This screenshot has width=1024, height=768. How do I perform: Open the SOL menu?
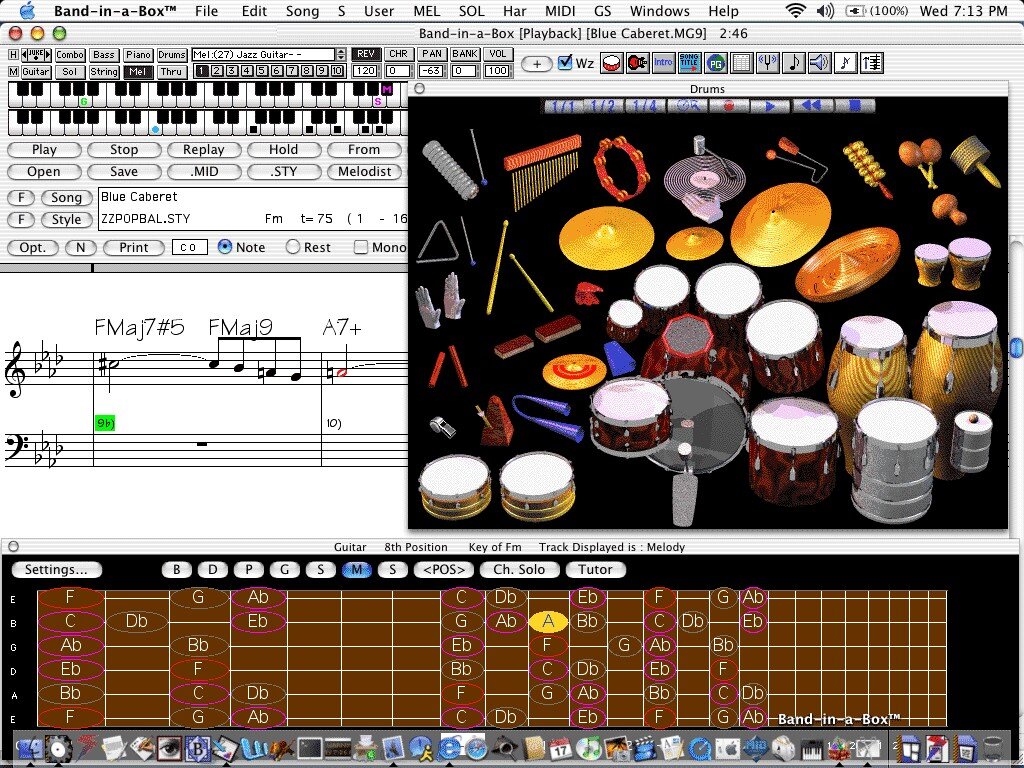coord(472,11)
